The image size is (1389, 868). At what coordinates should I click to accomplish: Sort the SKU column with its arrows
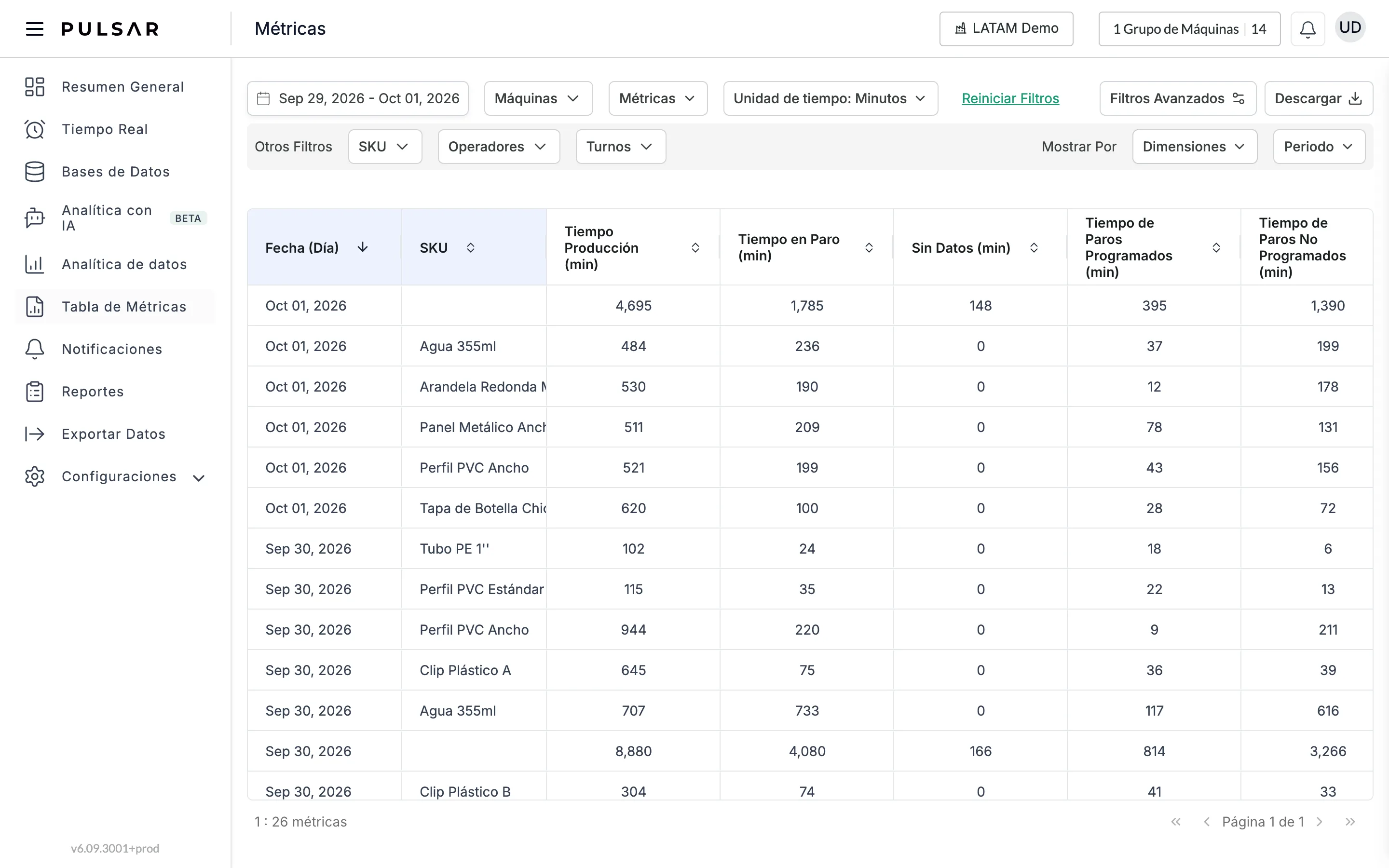click(471, 247)
